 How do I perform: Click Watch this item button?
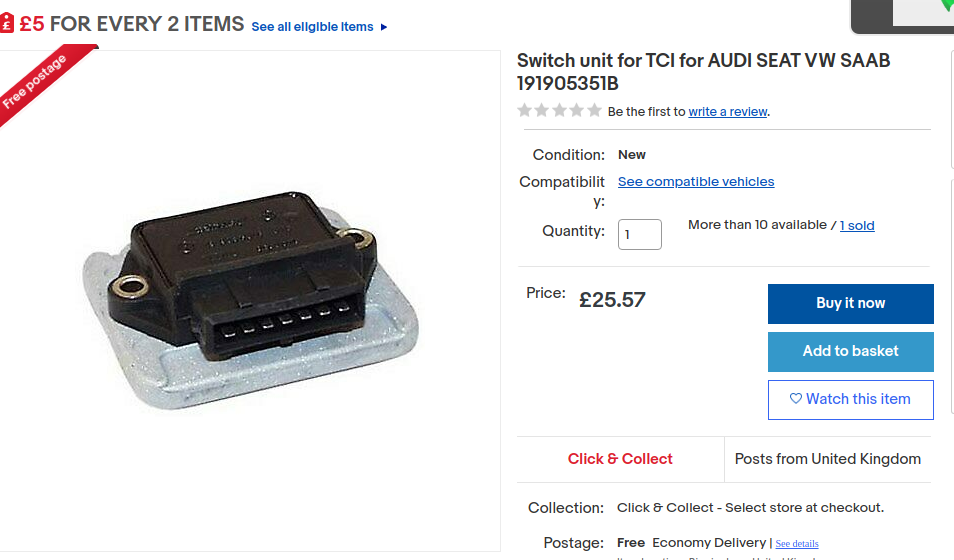pos(851,400)
